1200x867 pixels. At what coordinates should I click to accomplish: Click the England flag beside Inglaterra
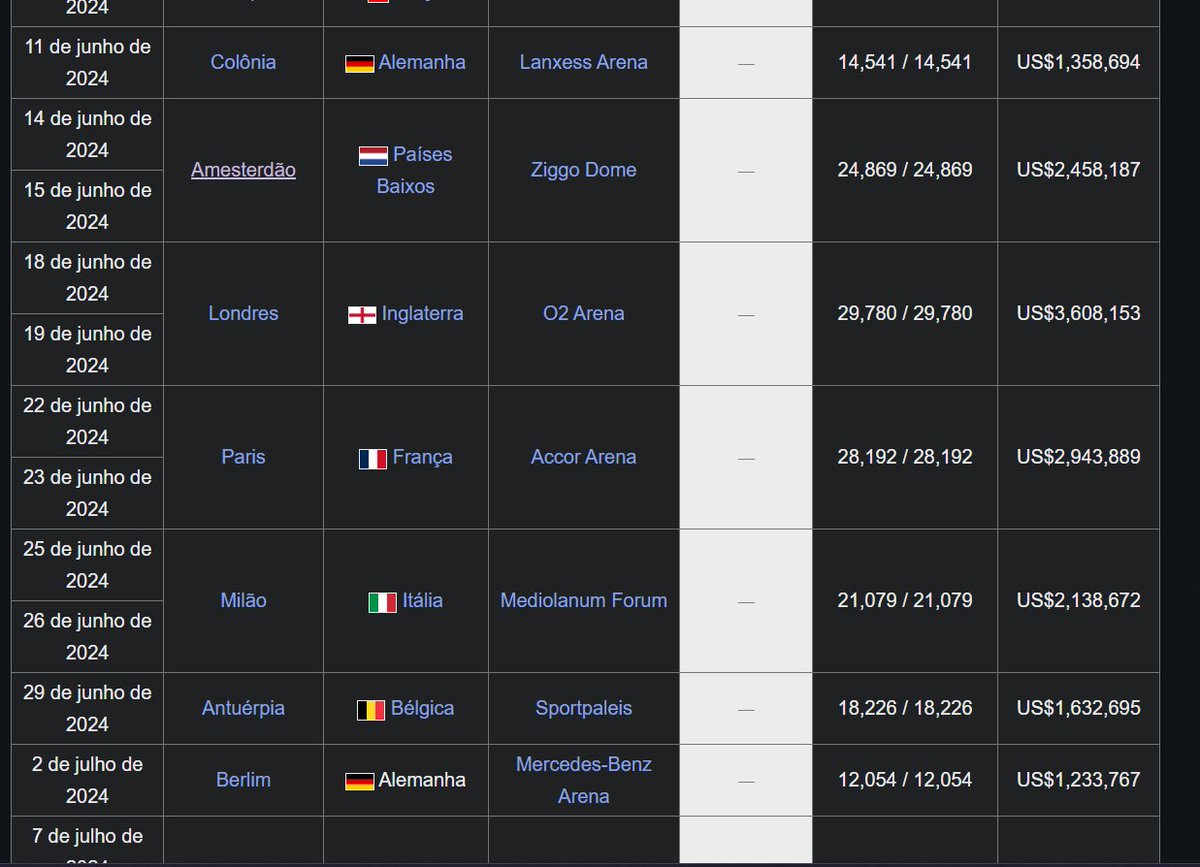(362, 314)
